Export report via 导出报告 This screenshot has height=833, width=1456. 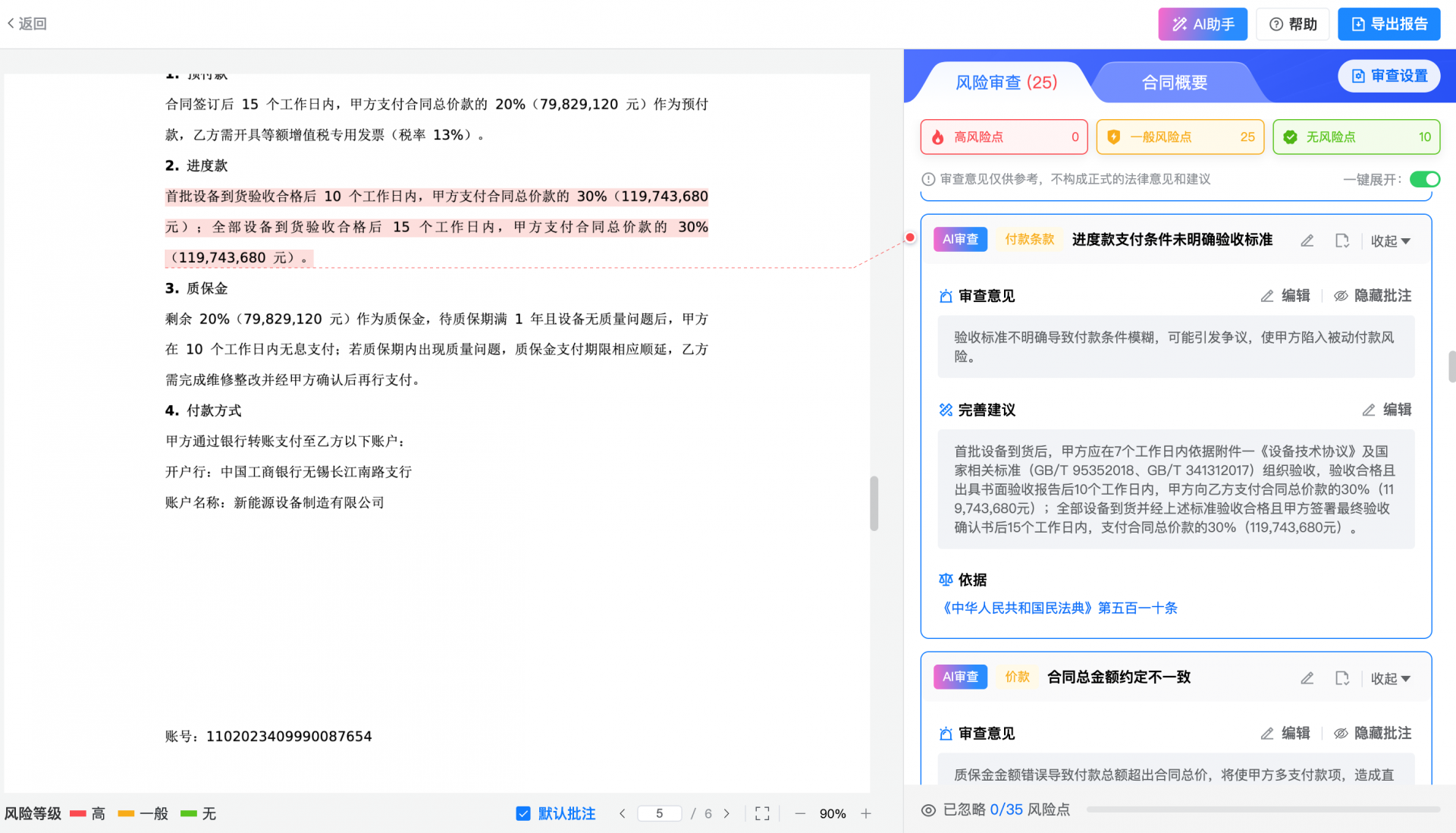point(1389,24)
